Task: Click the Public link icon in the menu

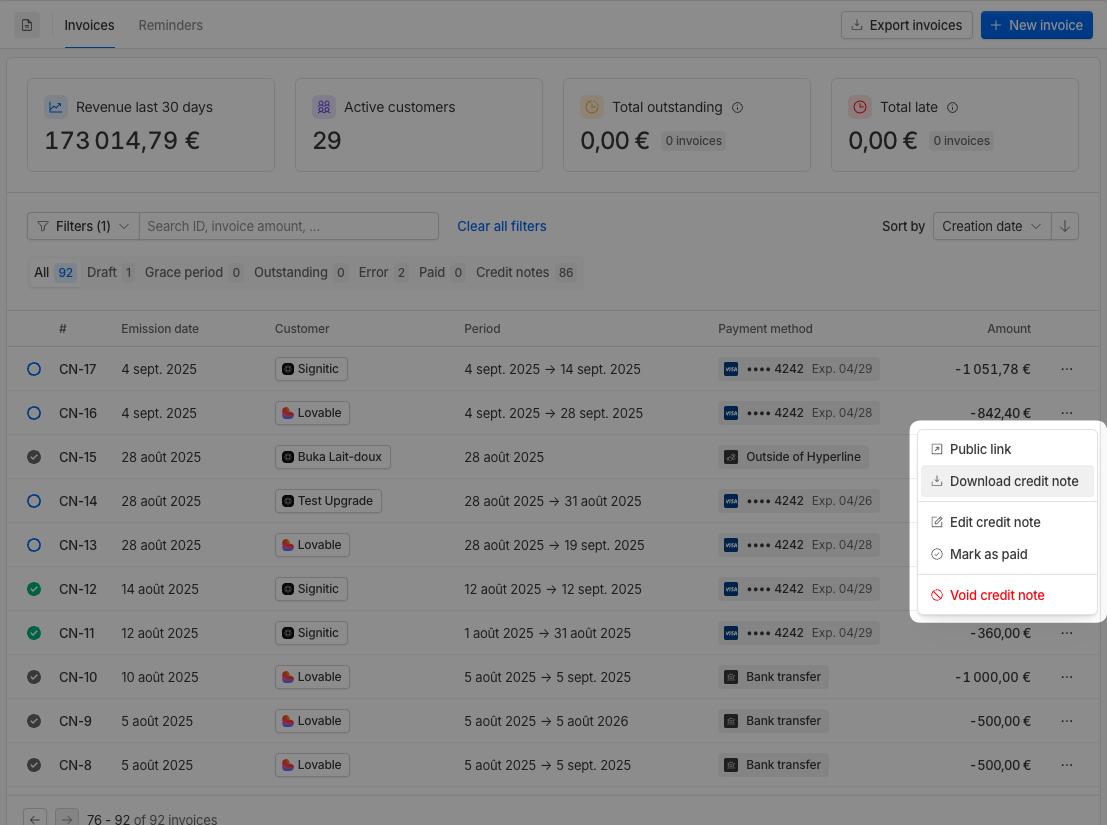Action: coord(936,449)
